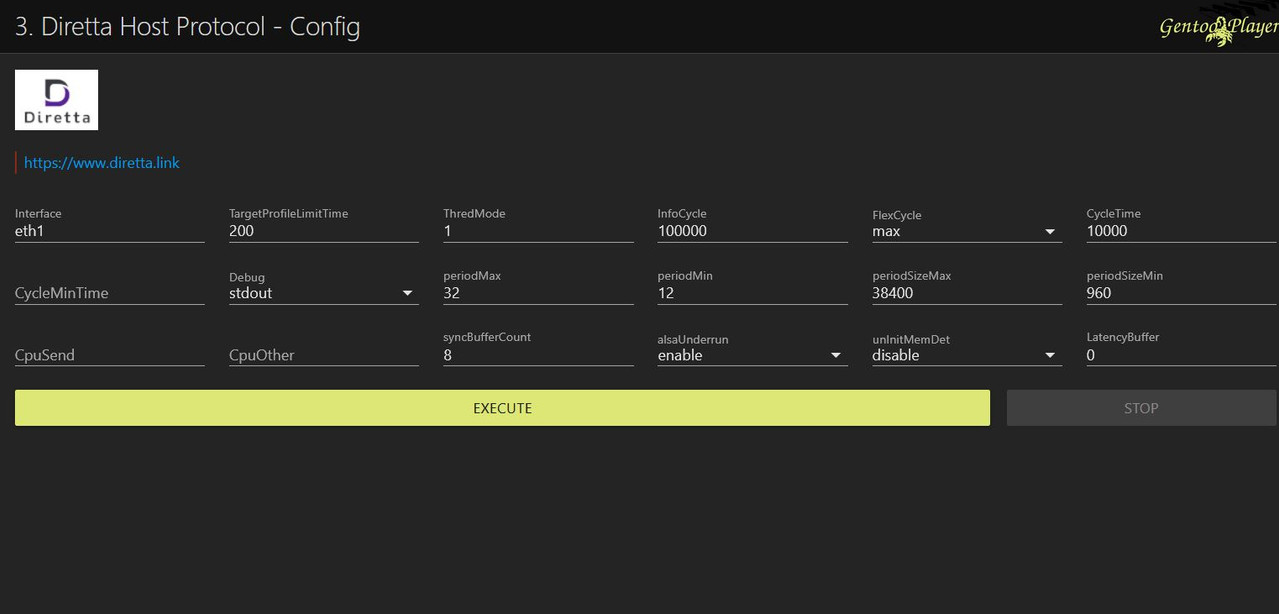This screenshot has height=614, width=1279.
Task: Focus the empty CycleMinTime field
Action: [x=109, y=293]
